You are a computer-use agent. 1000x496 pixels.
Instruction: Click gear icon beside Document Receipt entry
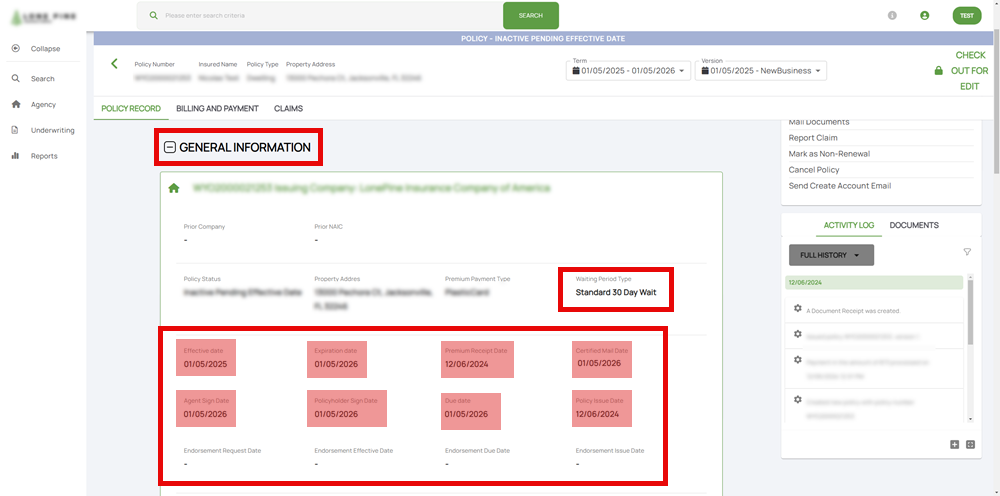point(797,308)
